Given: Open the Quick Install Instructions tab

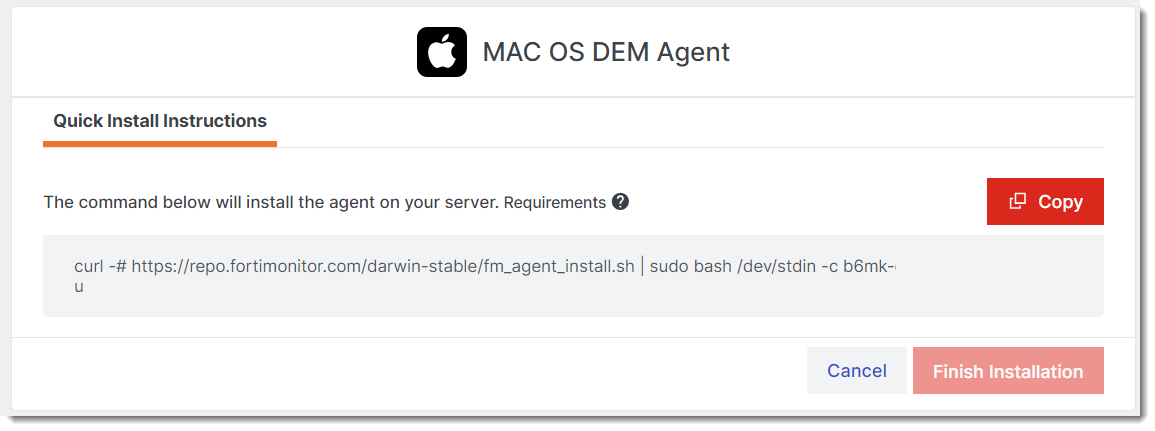Looking at the screenshot, I should click(160, 121).
